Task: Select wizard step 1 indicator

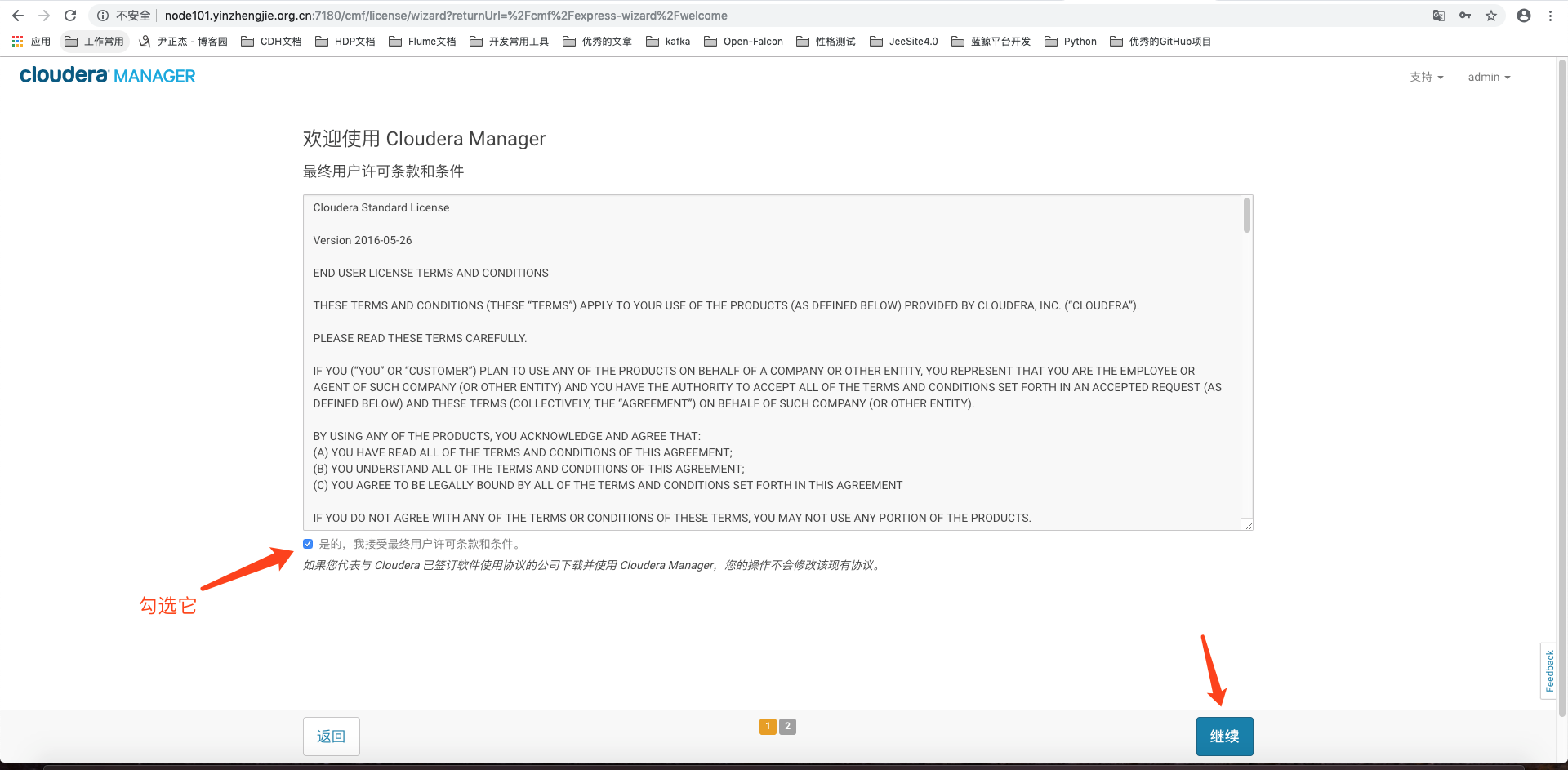Action: click(x=768, y=726)
